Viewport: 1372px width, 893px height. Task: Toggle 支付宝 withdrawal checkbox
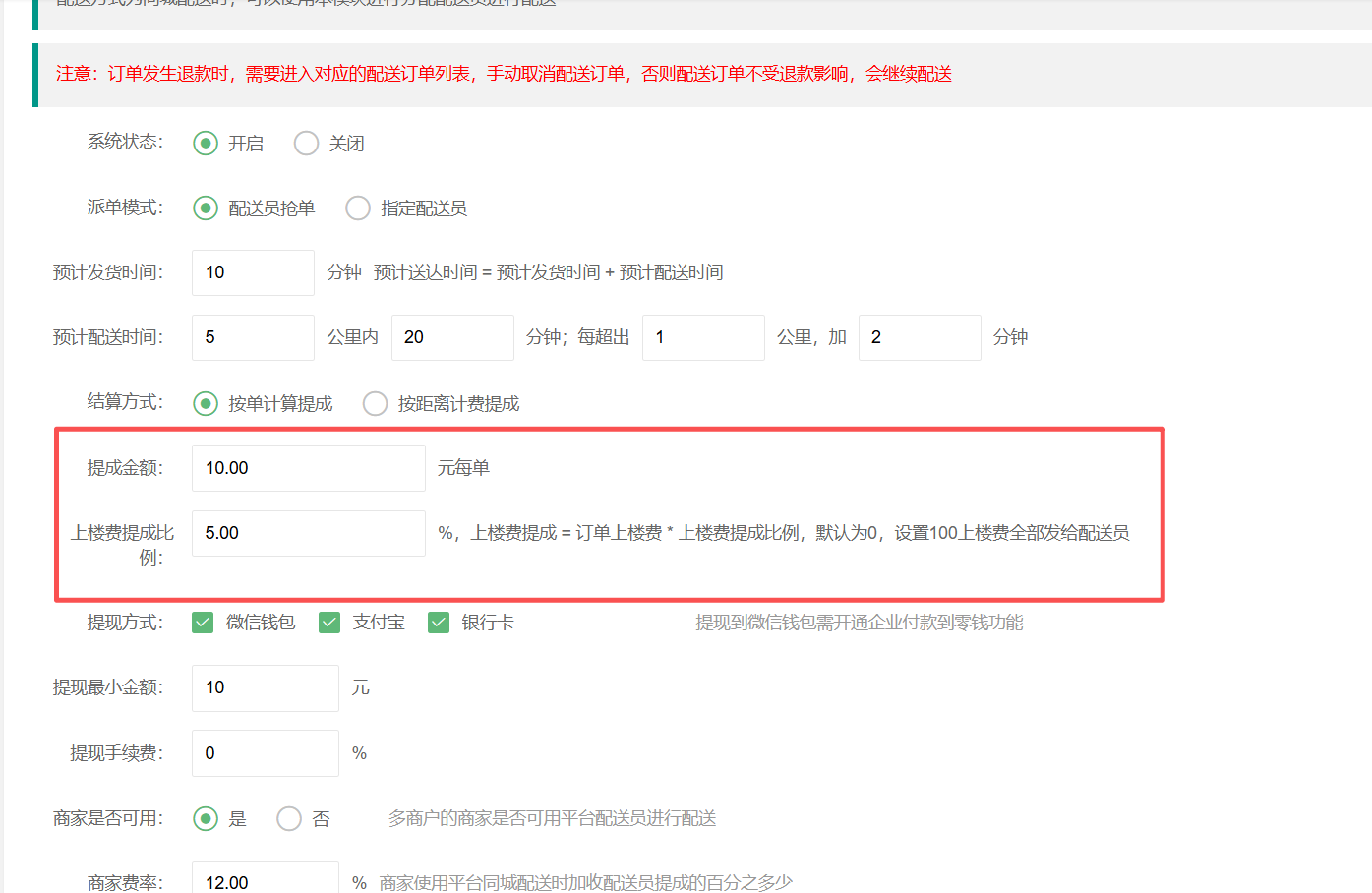[329, 623]
